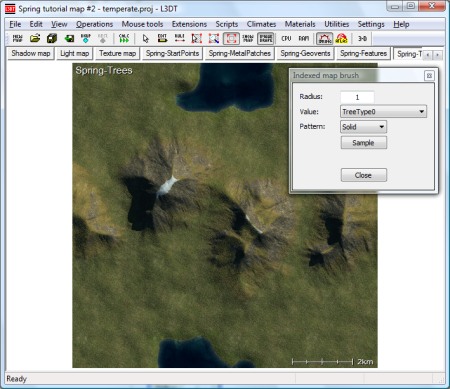
Task: Open the Operations menu
Action: click(x=94, y=24)
